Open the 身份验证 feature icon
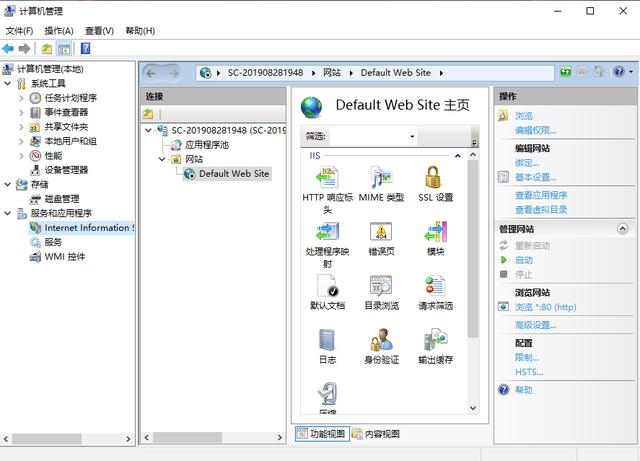The width and height of the screenshot is (640, 461). (x=381, y=340)
